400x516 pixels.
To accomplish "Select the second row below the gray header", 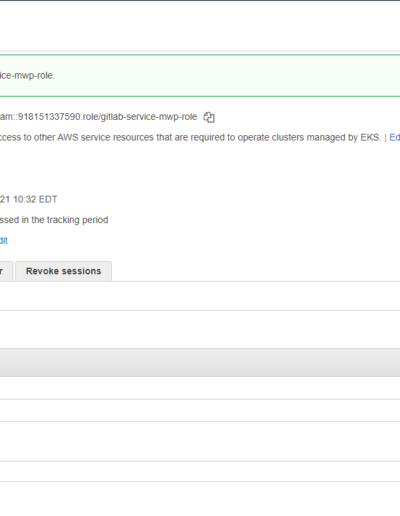I will tap(200, 410).
